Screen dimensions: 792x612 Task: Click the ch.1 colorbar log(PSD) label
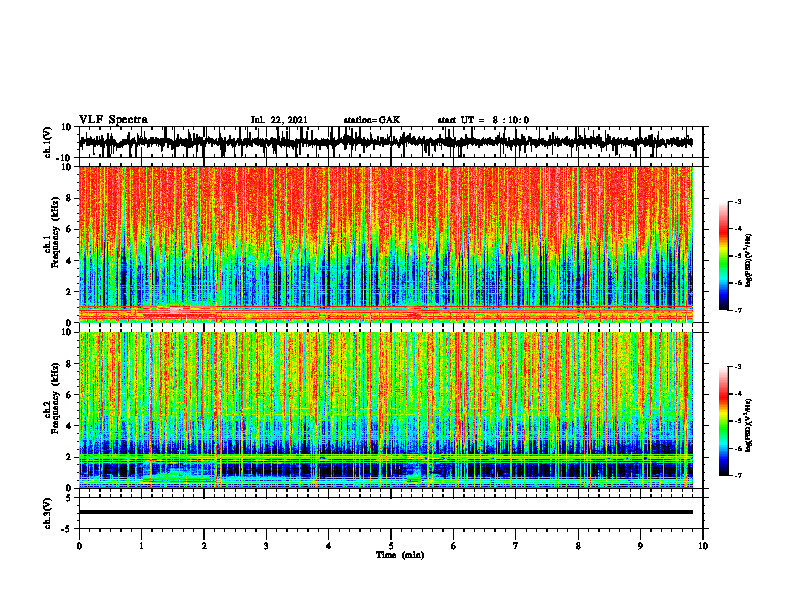[x=748, y=261]
